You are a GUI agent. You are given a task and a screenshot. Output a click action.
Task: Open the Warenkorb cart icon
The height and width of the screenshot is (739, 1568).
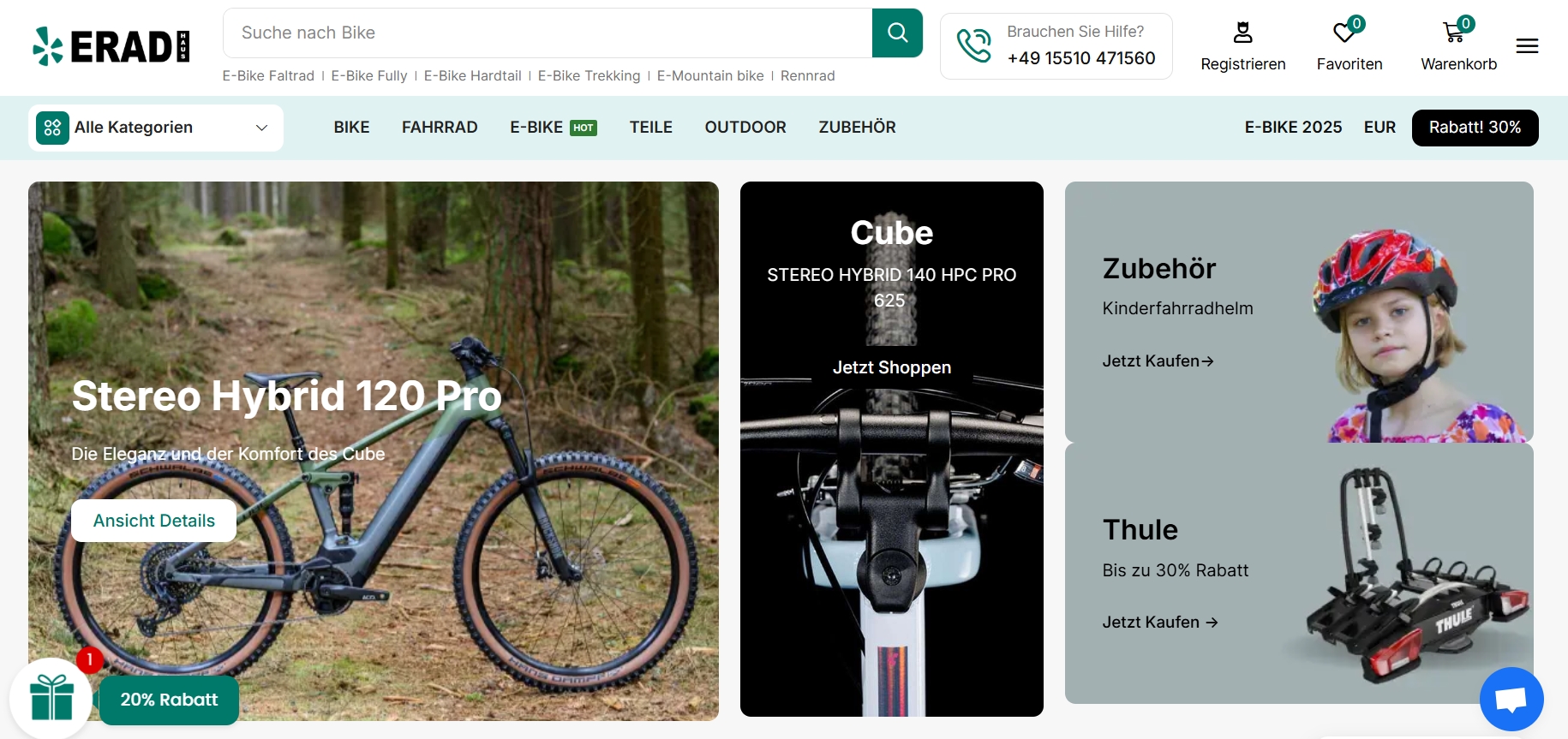(x=1454, y=33)
